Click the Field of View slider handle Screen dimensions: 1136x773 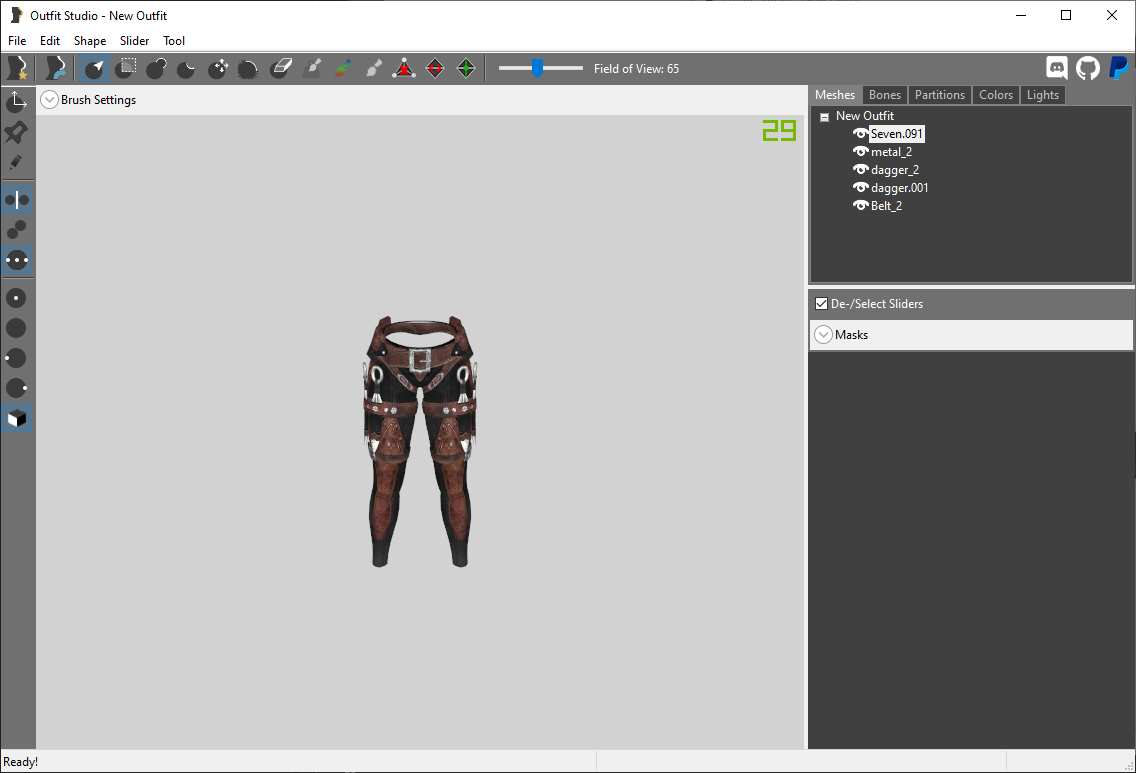(x=537, y=68)
